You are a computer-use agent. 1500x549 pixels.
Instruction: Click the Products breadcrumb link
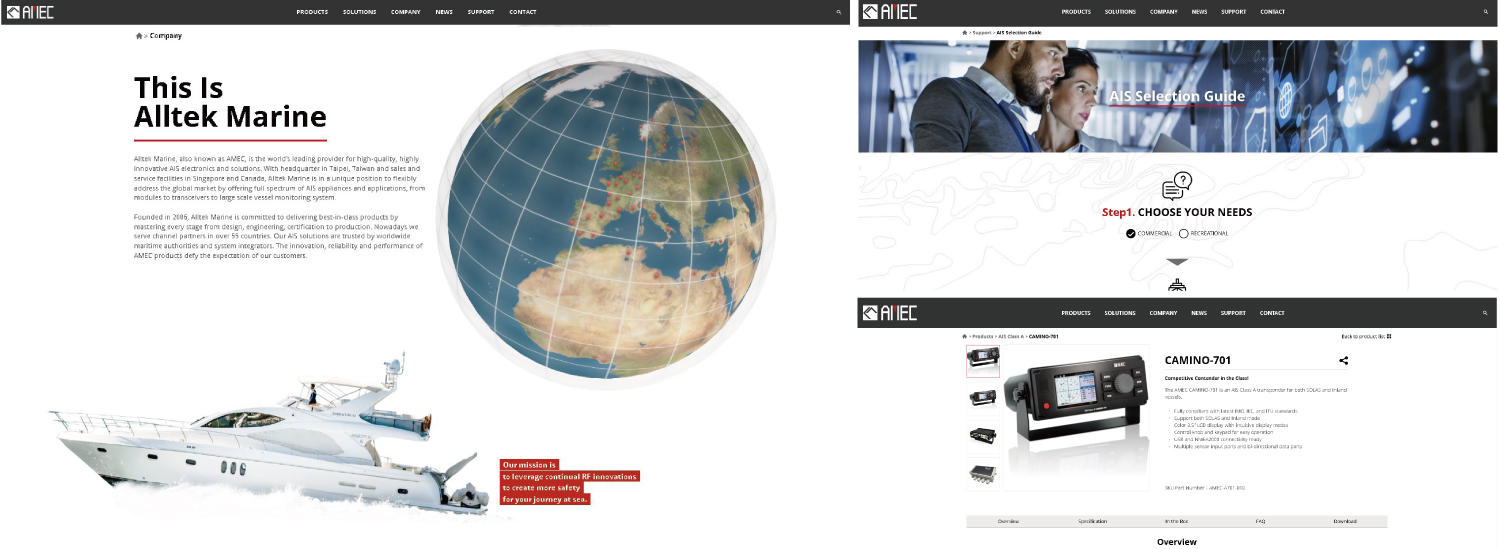[x=983, y=336]
